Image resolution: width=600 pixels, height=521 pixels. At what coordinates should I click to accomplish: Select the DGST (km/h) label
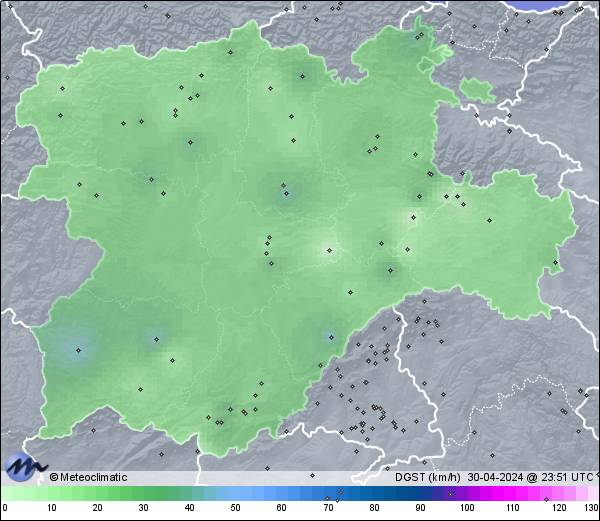pos(428,477)
